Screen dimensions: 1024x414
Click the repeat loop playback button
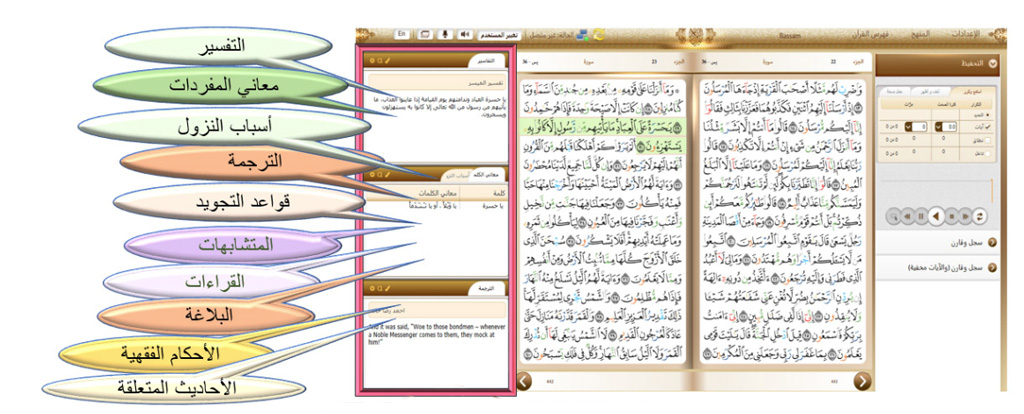point(979,214)
